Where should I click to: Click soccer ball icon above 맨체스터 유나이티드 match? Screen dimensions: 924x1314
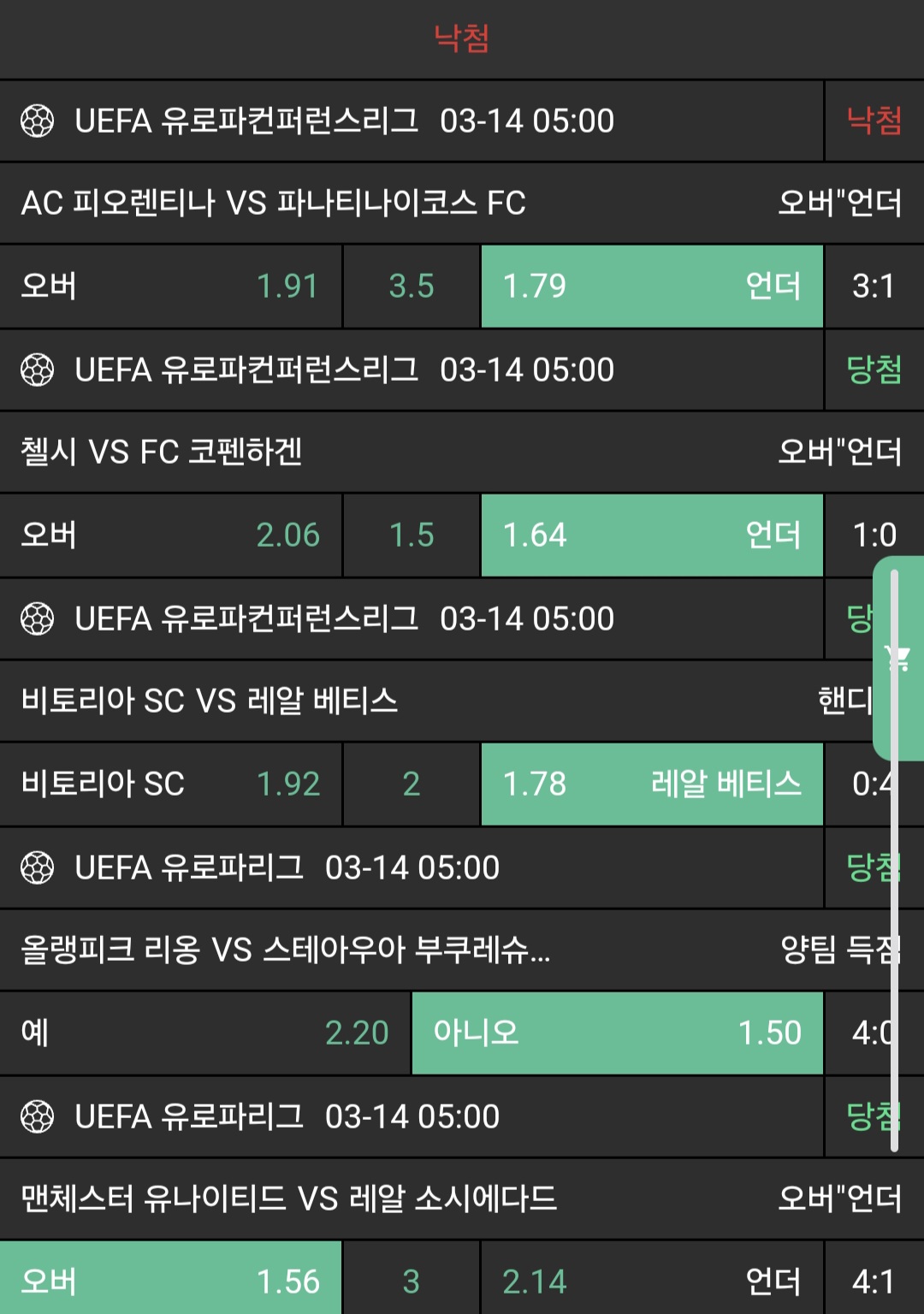[37, 1117]
